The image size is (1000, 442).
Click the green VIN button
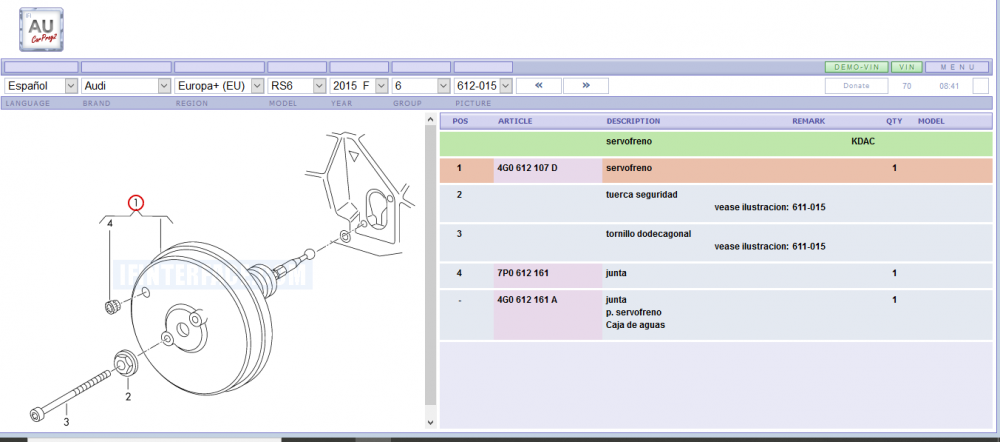[x=906, y=67]
